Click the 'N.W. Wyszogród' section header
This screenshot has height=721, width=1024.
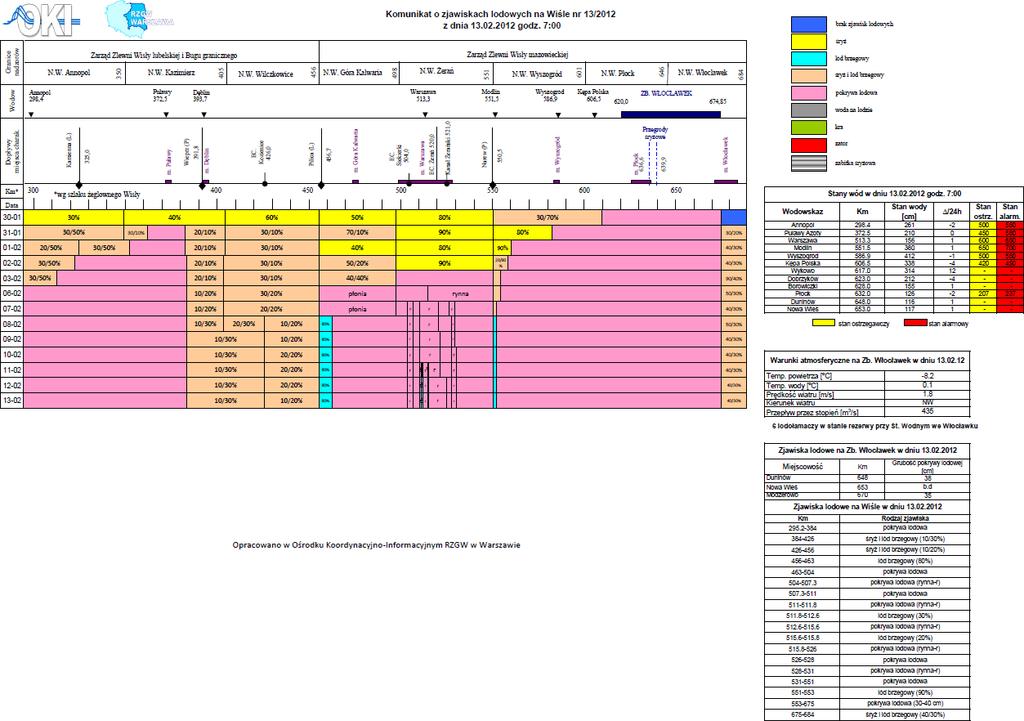pos(537,74)
